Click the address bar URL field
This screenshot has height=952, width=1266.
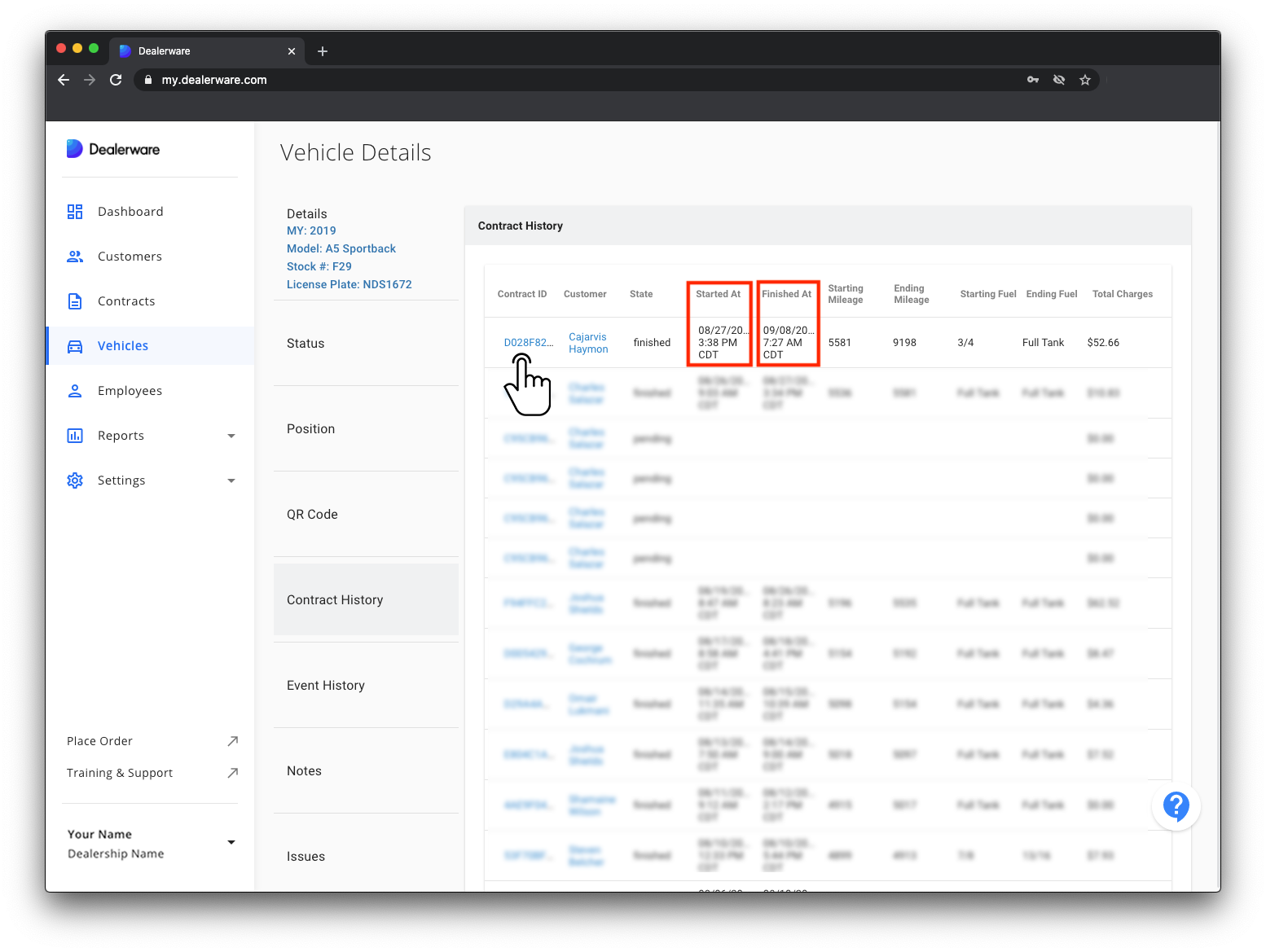(587, 80)
